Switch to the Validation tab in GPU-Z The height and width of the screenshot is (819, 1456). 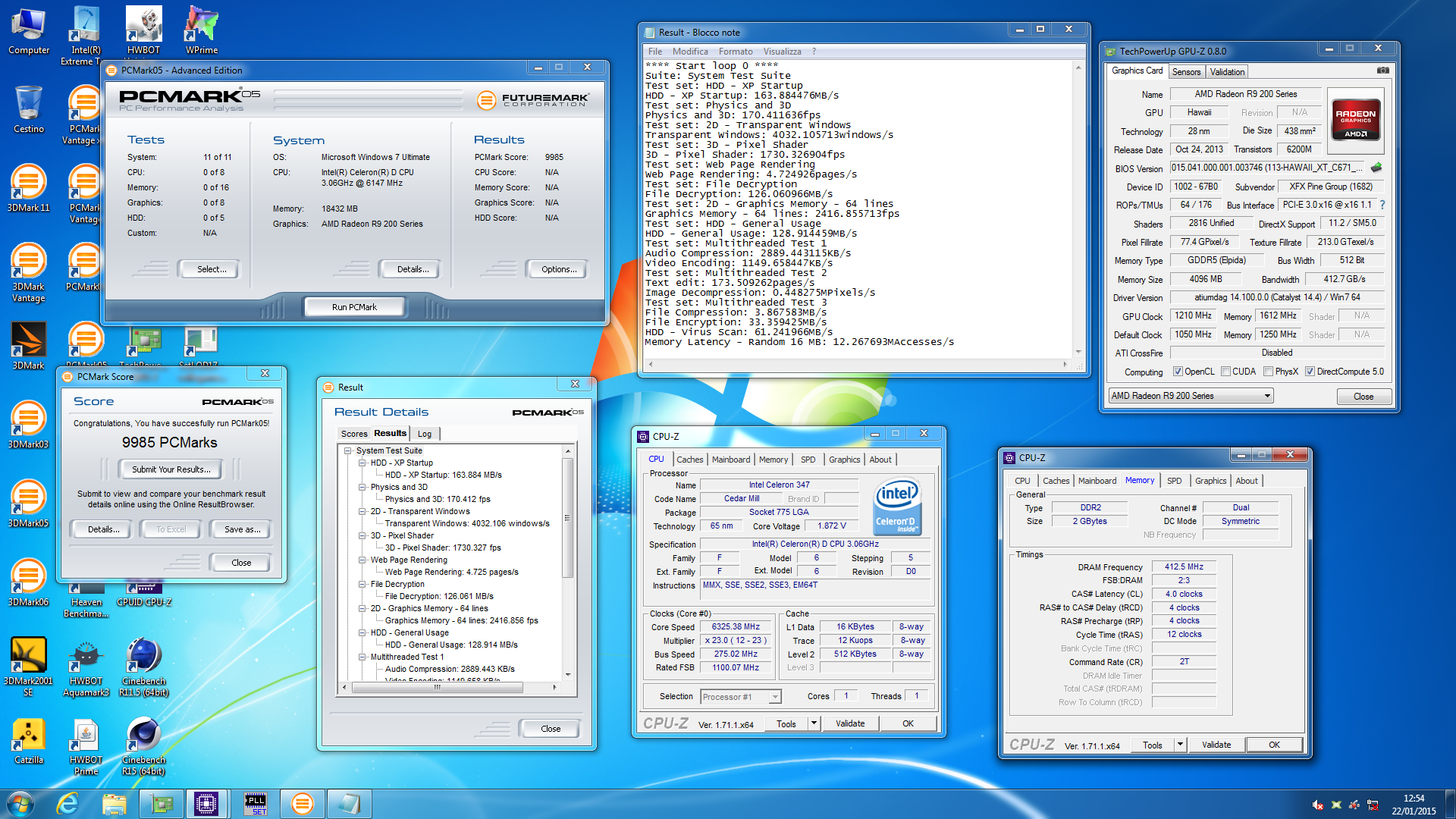1227,72
